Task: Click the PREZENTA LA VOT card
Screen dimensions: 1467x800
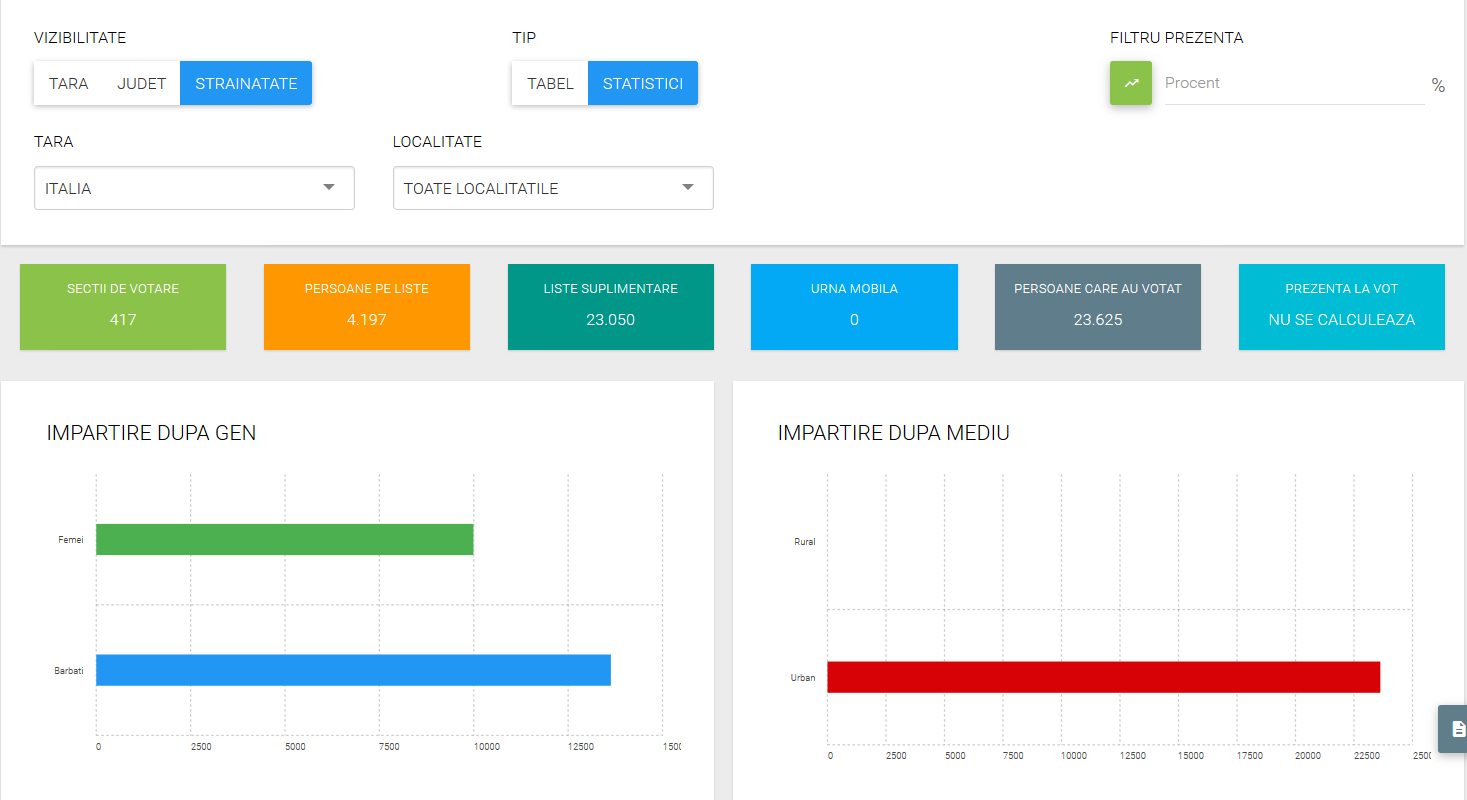Action: tap(1341, 307)
